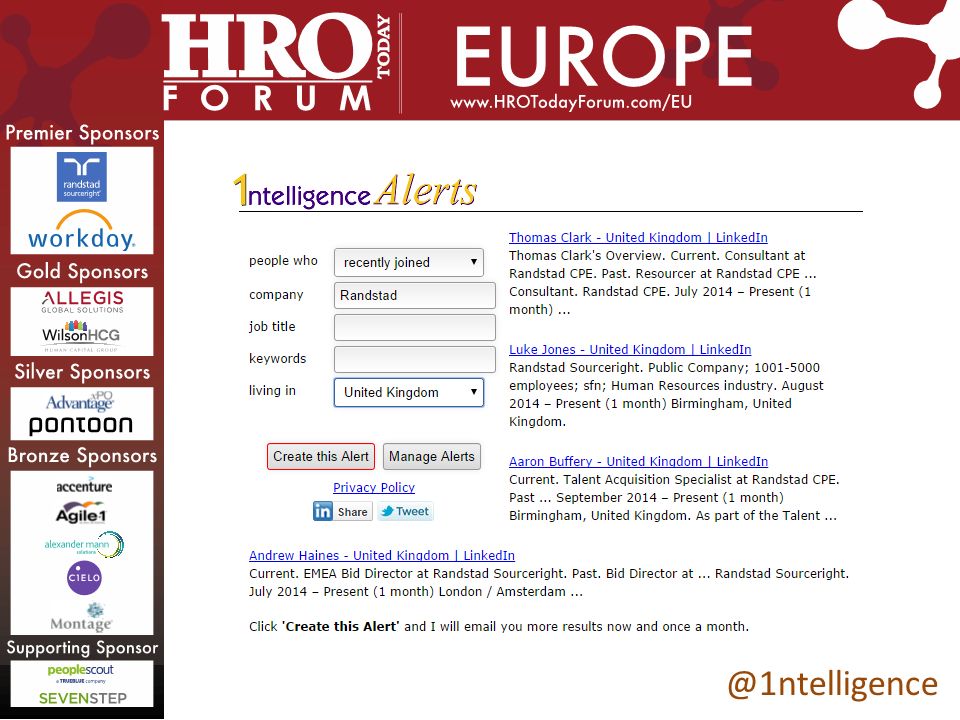Click the Create this Alert button
960x720 pixels.
tap(321, 457)
